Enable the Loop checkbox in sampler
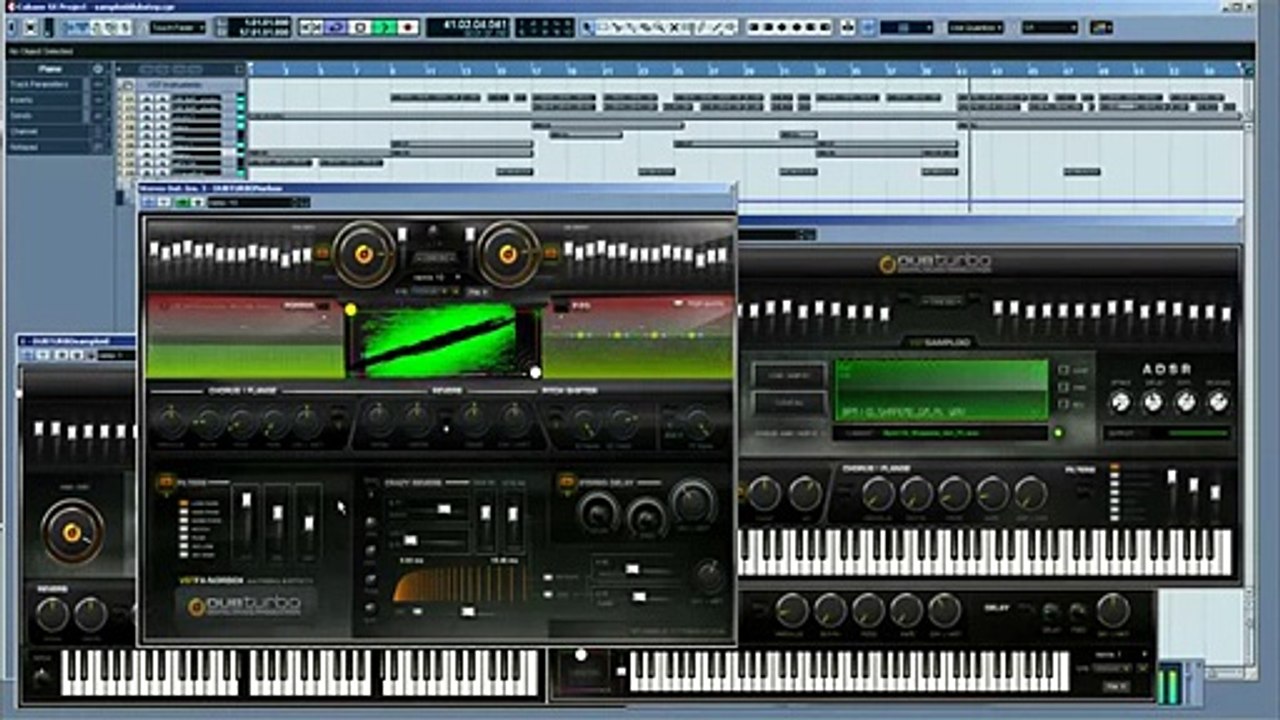 [1065, 370]
